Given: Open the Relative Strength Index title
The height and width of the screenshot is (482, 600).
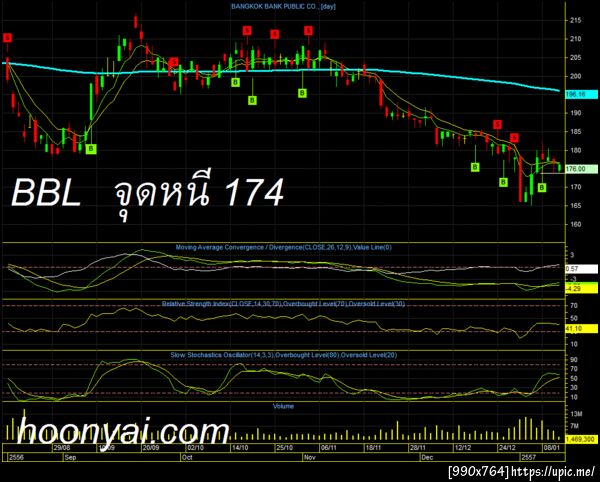Looking at the screenshot, I should pos(283,304).
